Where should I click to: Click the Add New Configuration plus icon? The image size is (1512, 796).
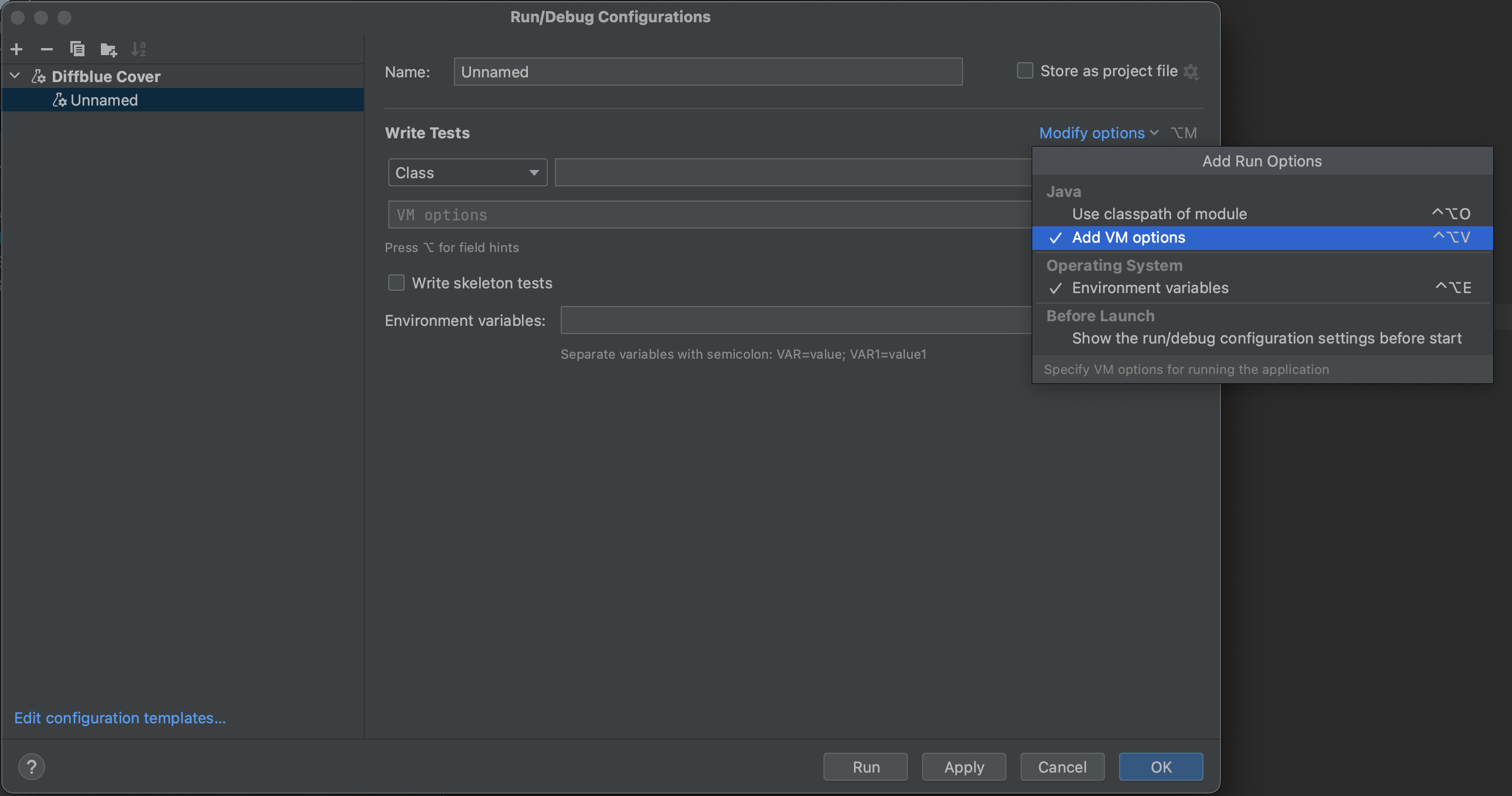tap(17, 49)
